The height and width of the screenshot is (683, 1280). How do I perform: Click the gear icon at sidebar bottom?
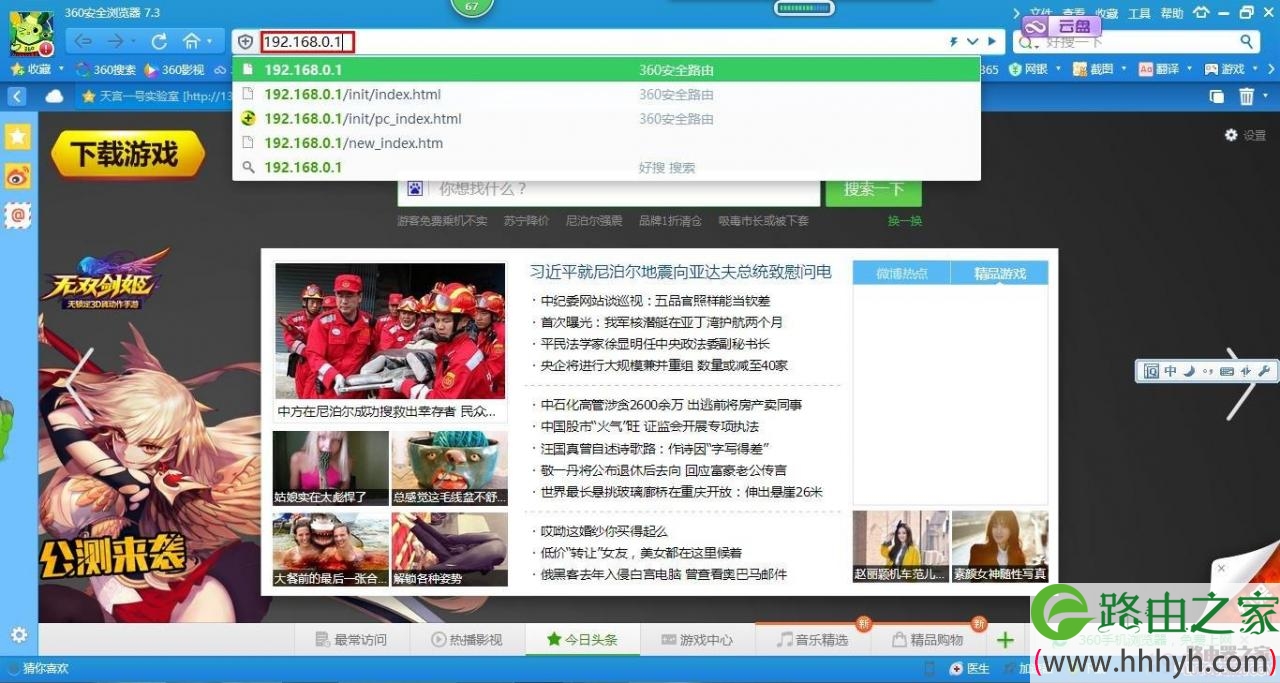(18, 635)
